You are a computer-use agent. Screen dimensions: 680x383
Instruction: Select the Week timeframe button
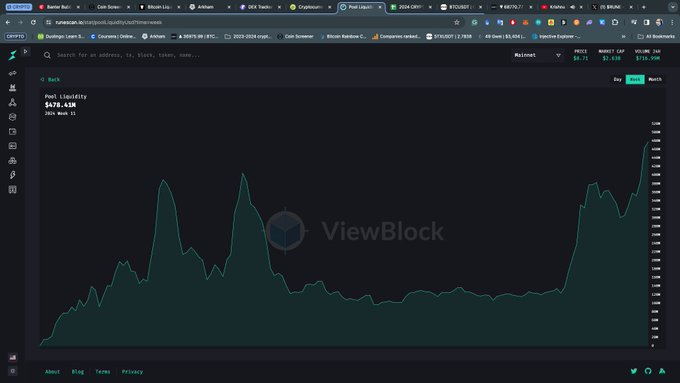coord(635,79)
